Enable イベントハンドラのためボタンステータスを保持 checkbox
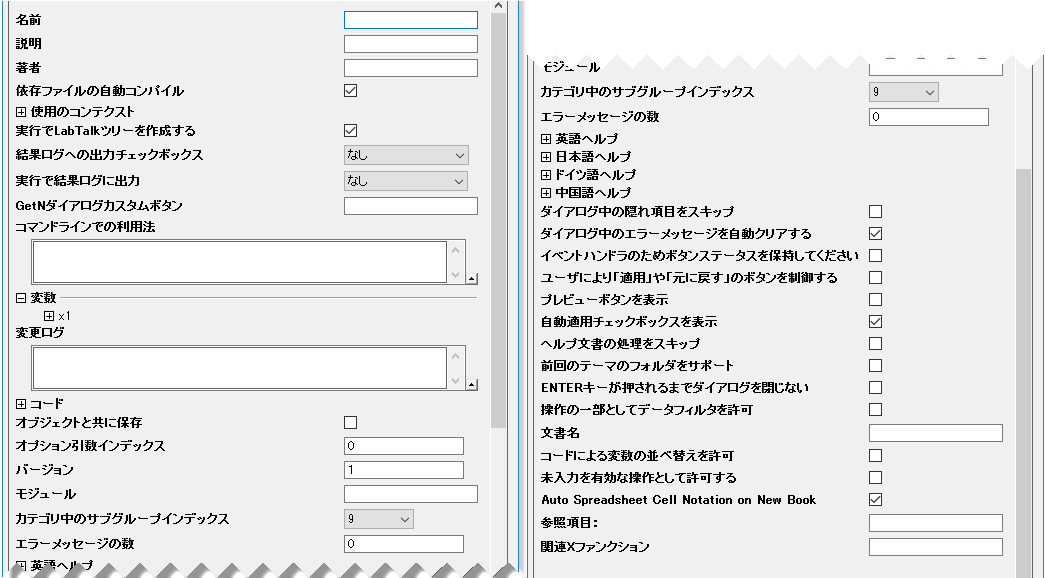The height and width of the screenshot is (578, 1045). coord(876,255)
